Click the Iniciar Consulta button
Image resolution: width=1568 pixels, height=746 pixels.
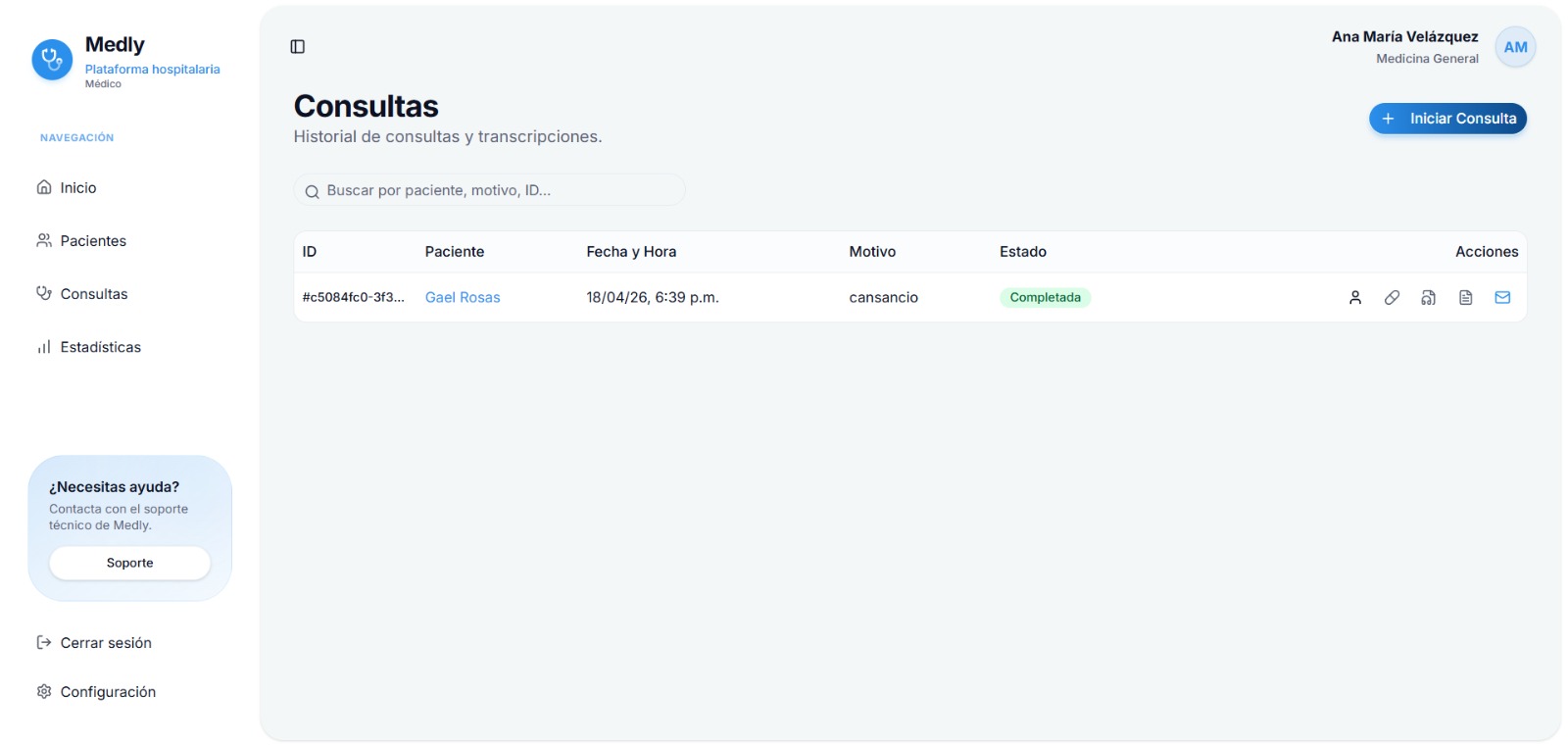tap(1447, 119)
